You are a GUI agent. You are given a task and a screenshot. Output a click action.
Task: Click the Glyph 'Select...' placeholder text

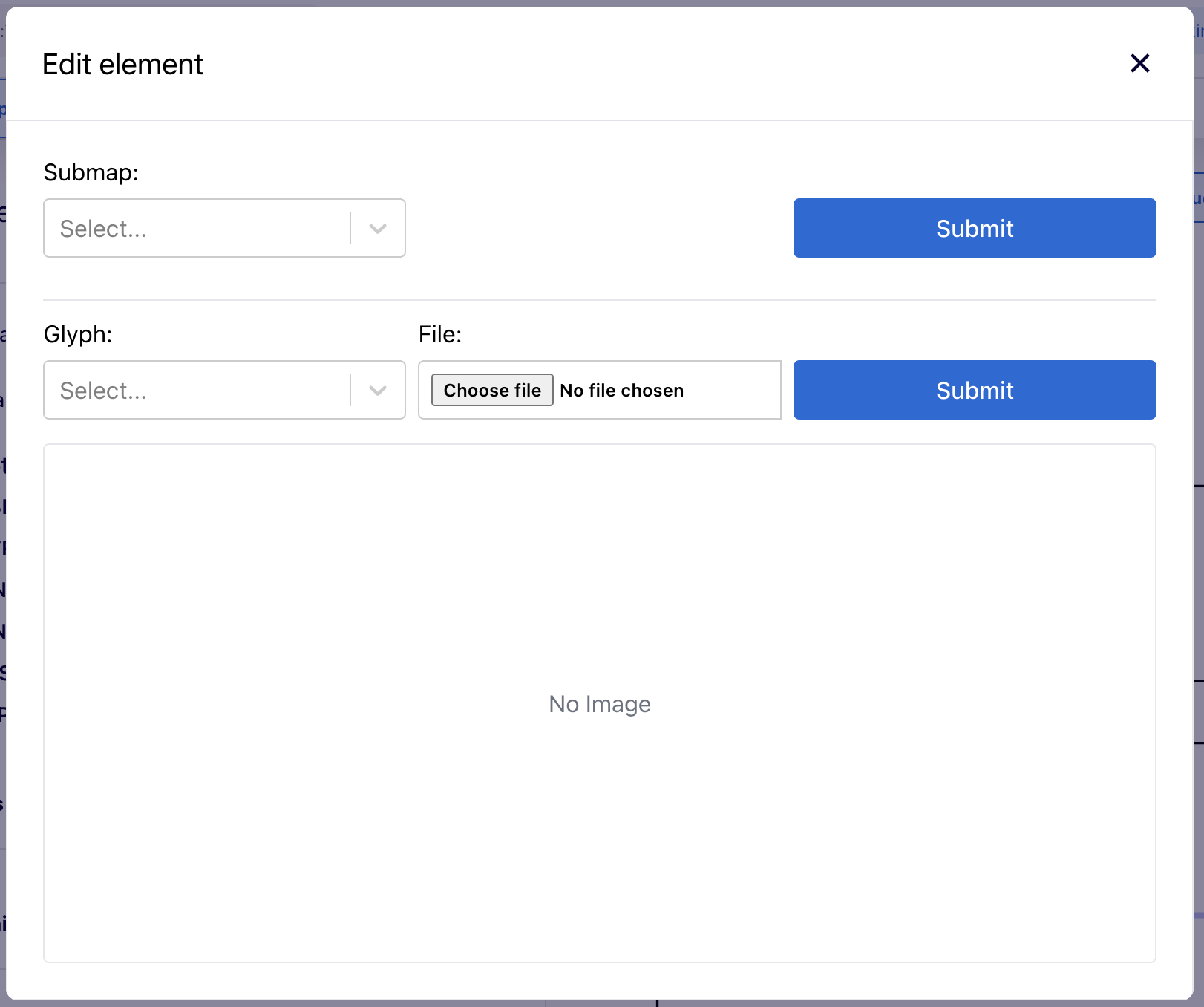tap(104, 391)
